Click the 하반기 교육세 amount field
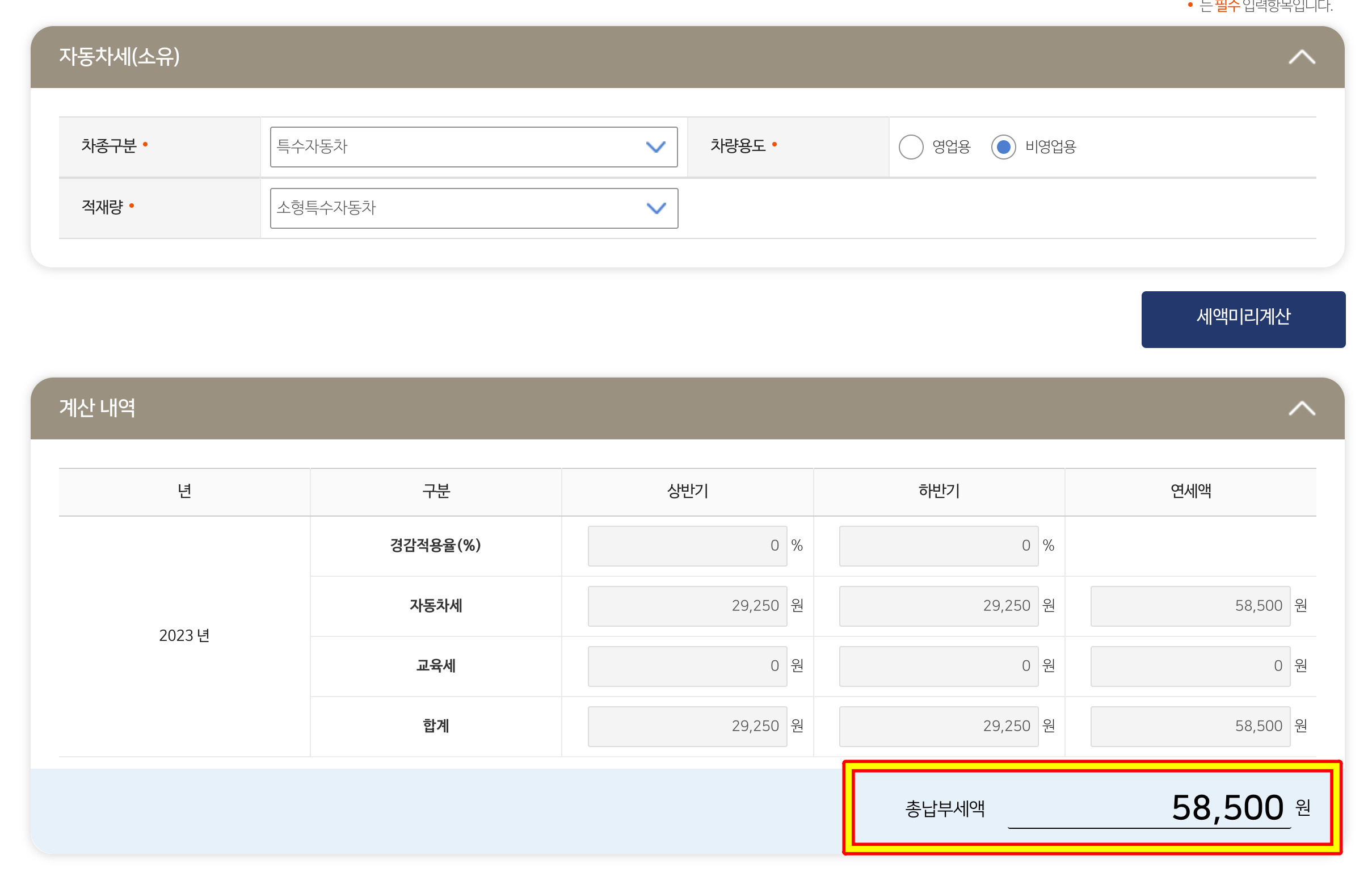1372x872 pixels. [x=938, y=666]
